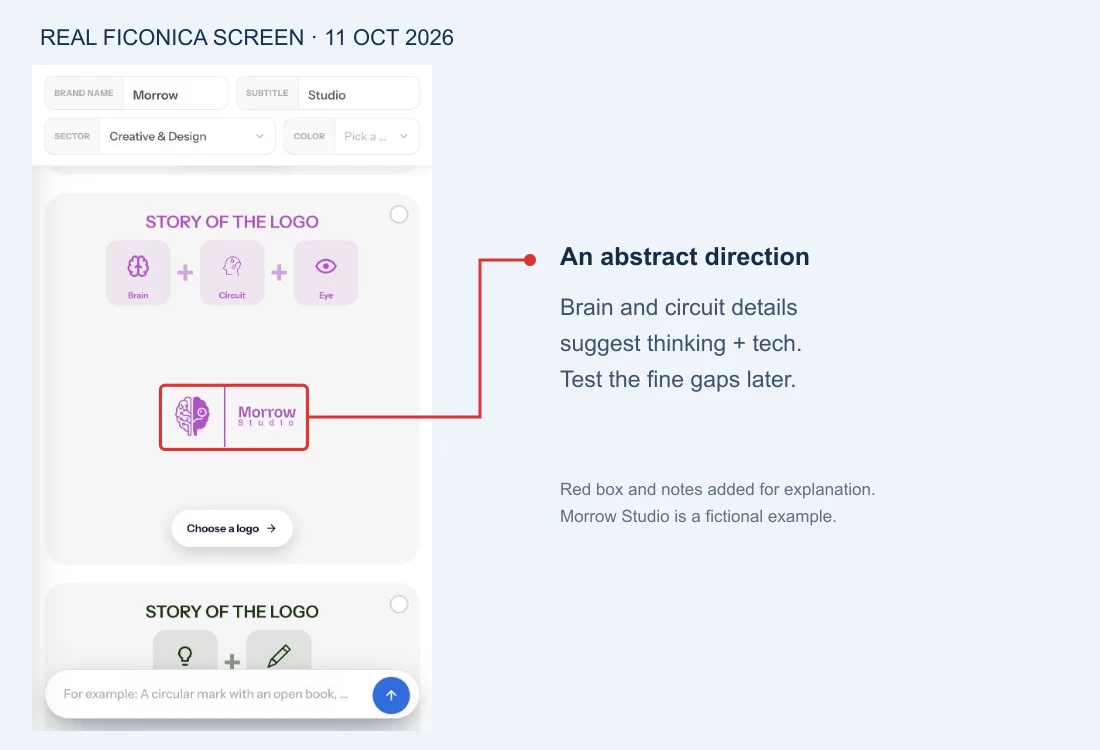Screen dimensions: 1100x750
Task: Open the Color picker dropdown
Action: pos(351,136)
